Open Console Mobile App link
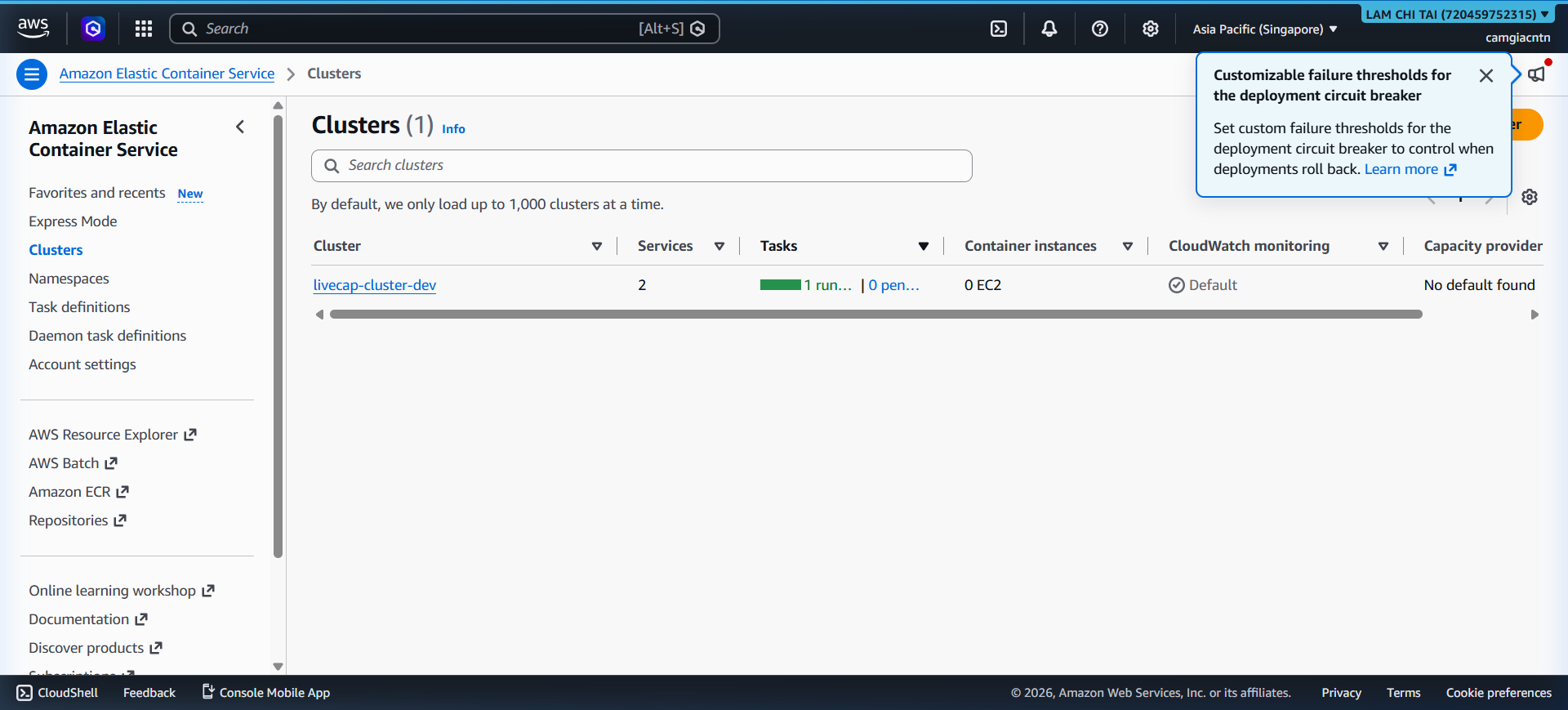The image size is (1568, 710). [266, 693]
